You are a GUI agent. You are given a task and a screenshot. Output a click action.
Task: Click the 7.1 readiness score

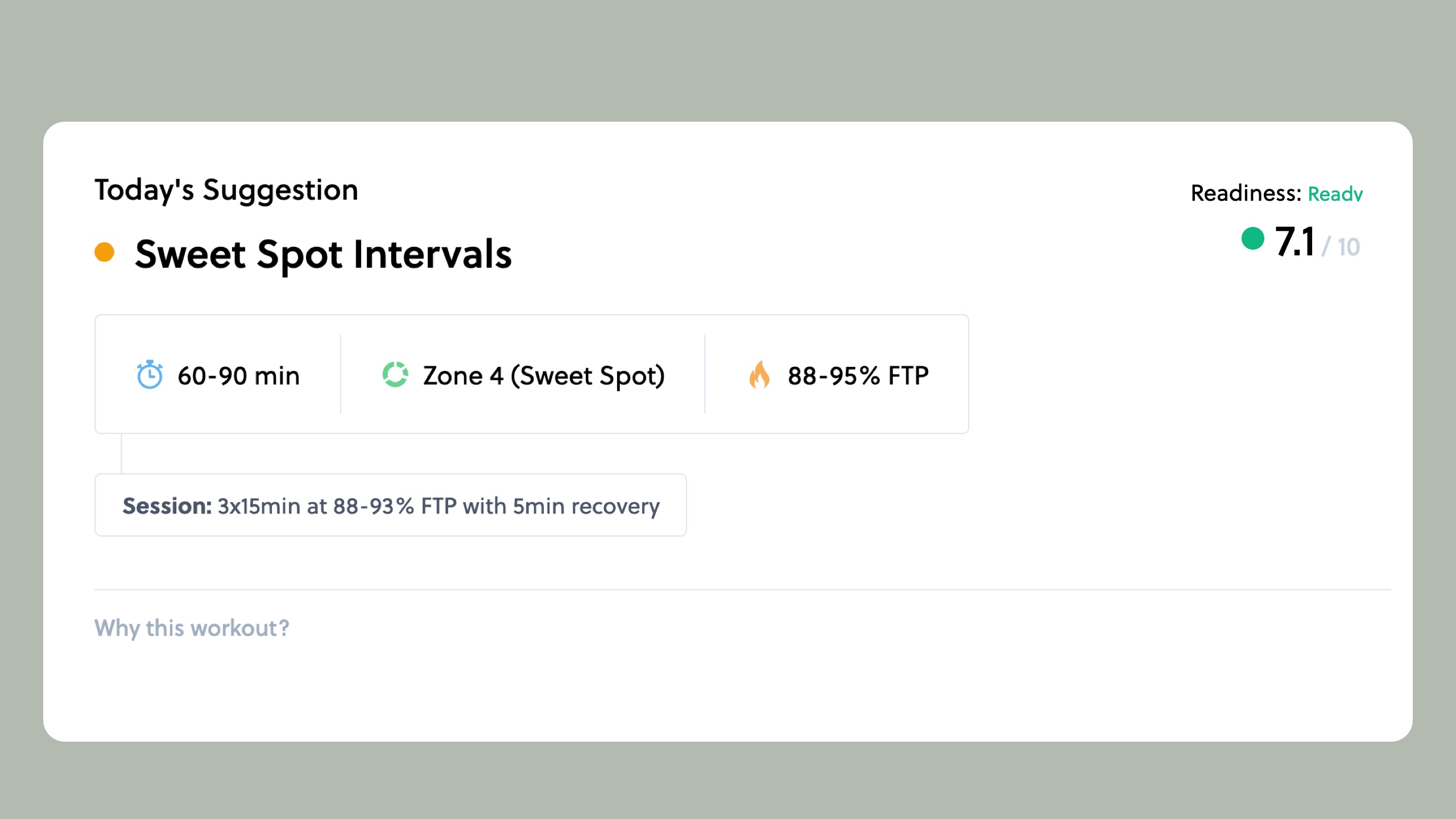[x=1294, y=242]
